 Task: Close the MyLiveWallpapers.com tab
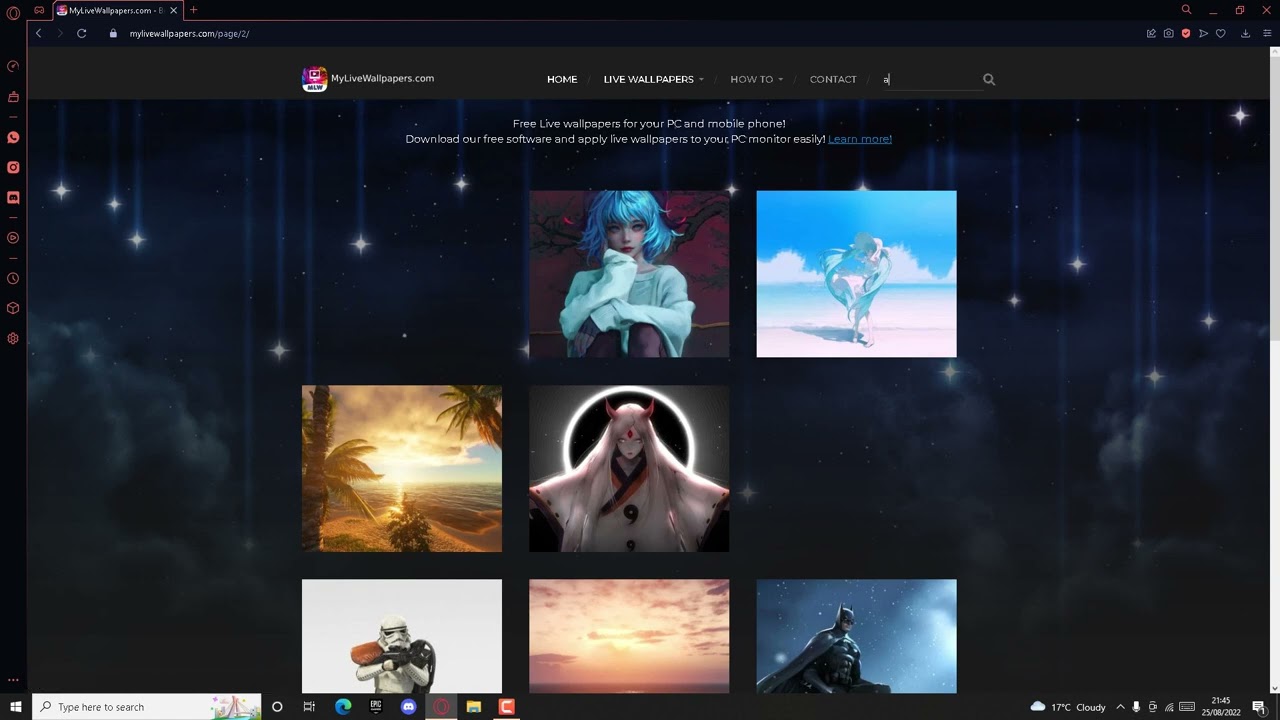(175, 10)
